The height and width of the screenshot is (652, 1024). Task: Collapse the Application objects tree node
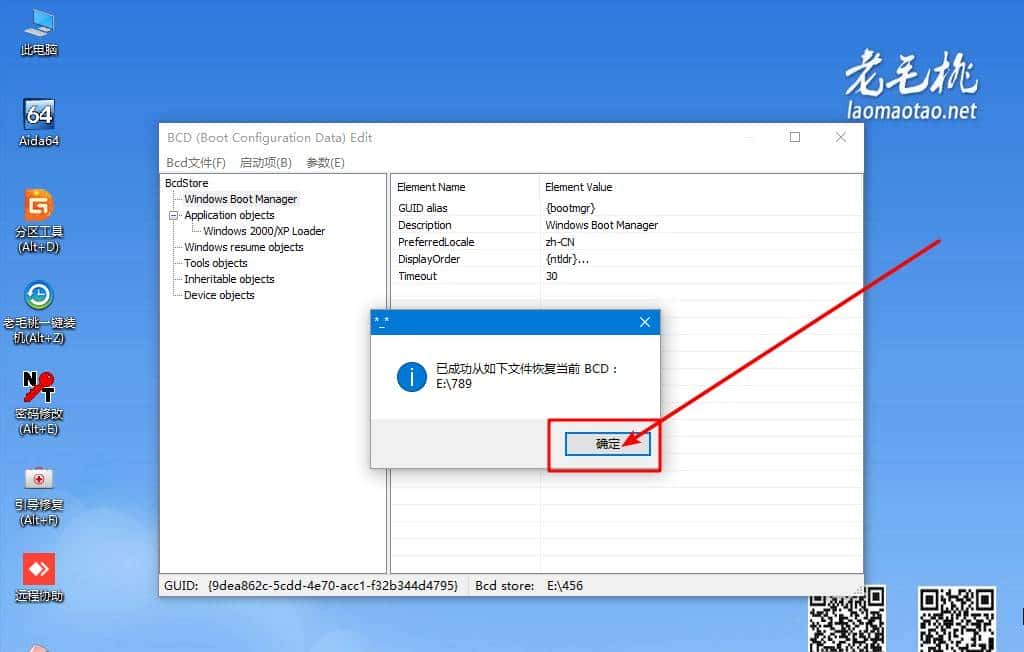[x=174, y=215]
